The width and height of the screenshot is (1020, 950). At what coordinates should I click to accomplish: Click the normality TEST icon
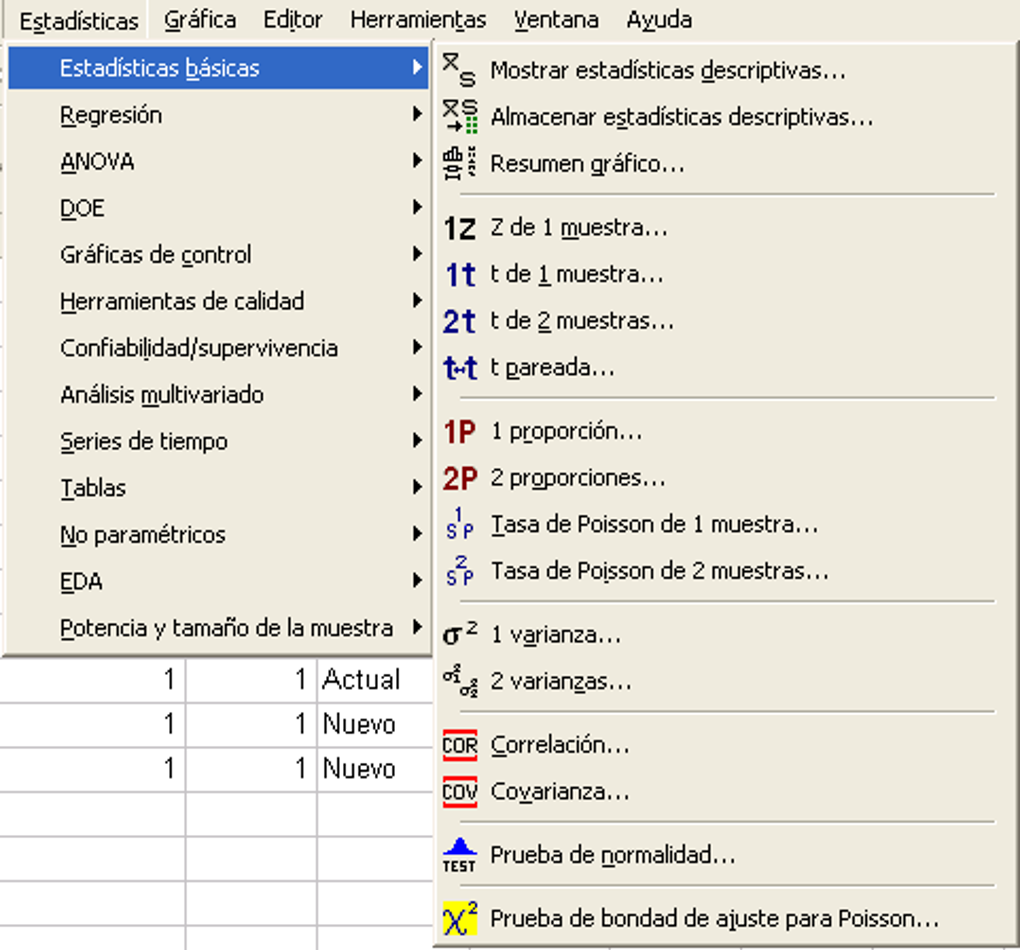tap(460, 856)
